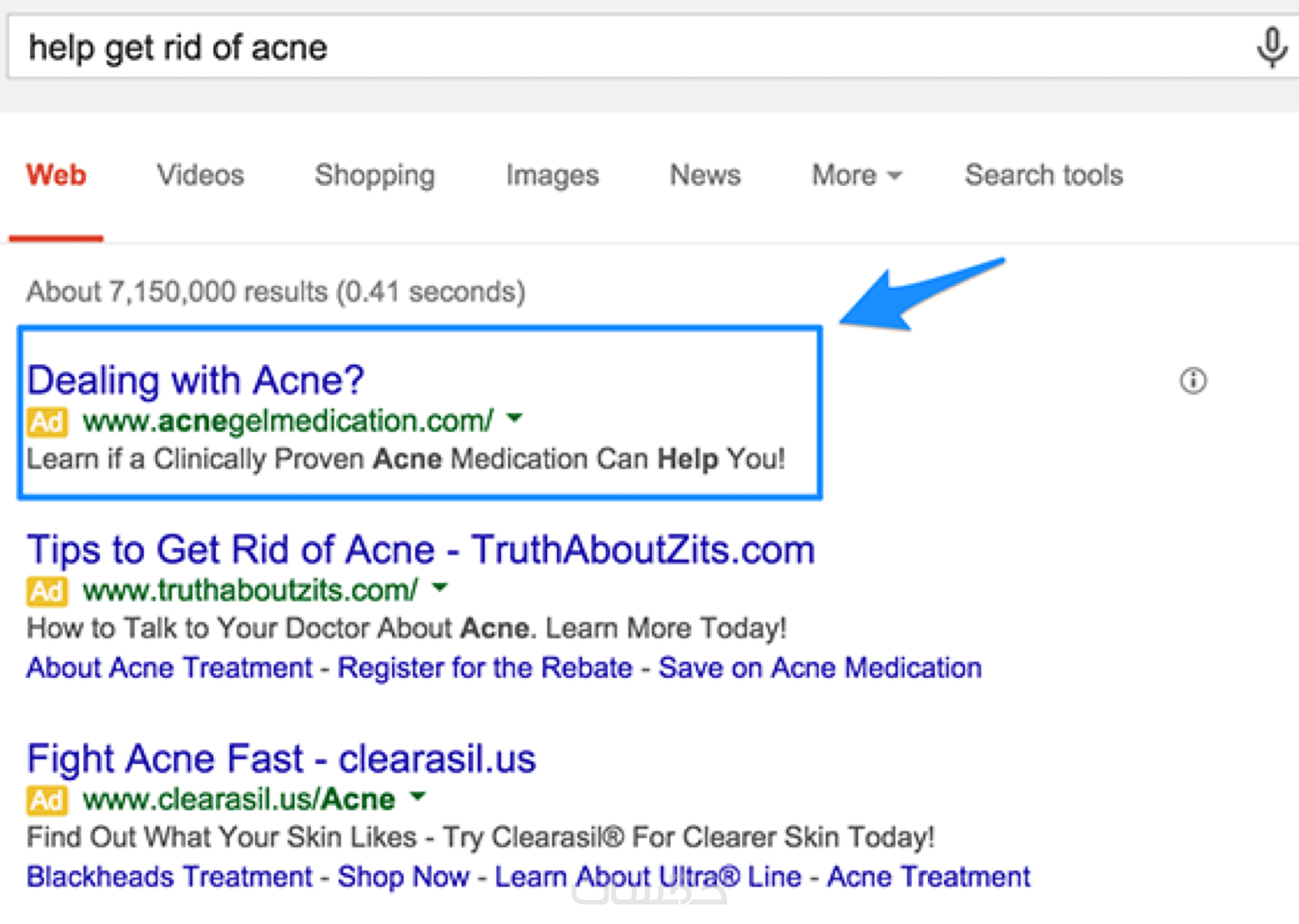Expand the acnegelmedication.com URL dropdown arrow

[x=514, y=419]
